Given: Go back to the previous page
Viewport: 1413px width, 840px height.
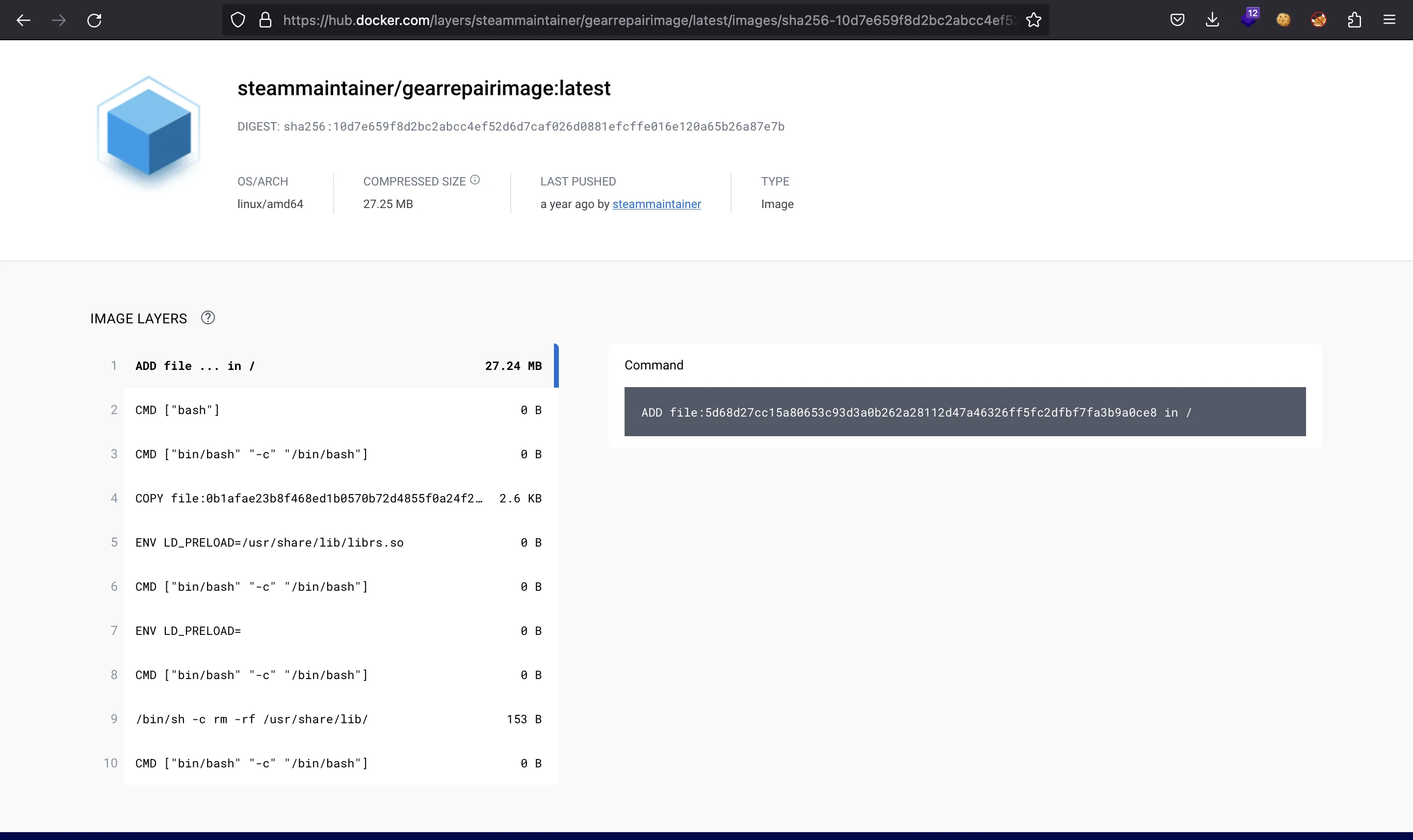Looking at the screenshot, I should (23, 21).
